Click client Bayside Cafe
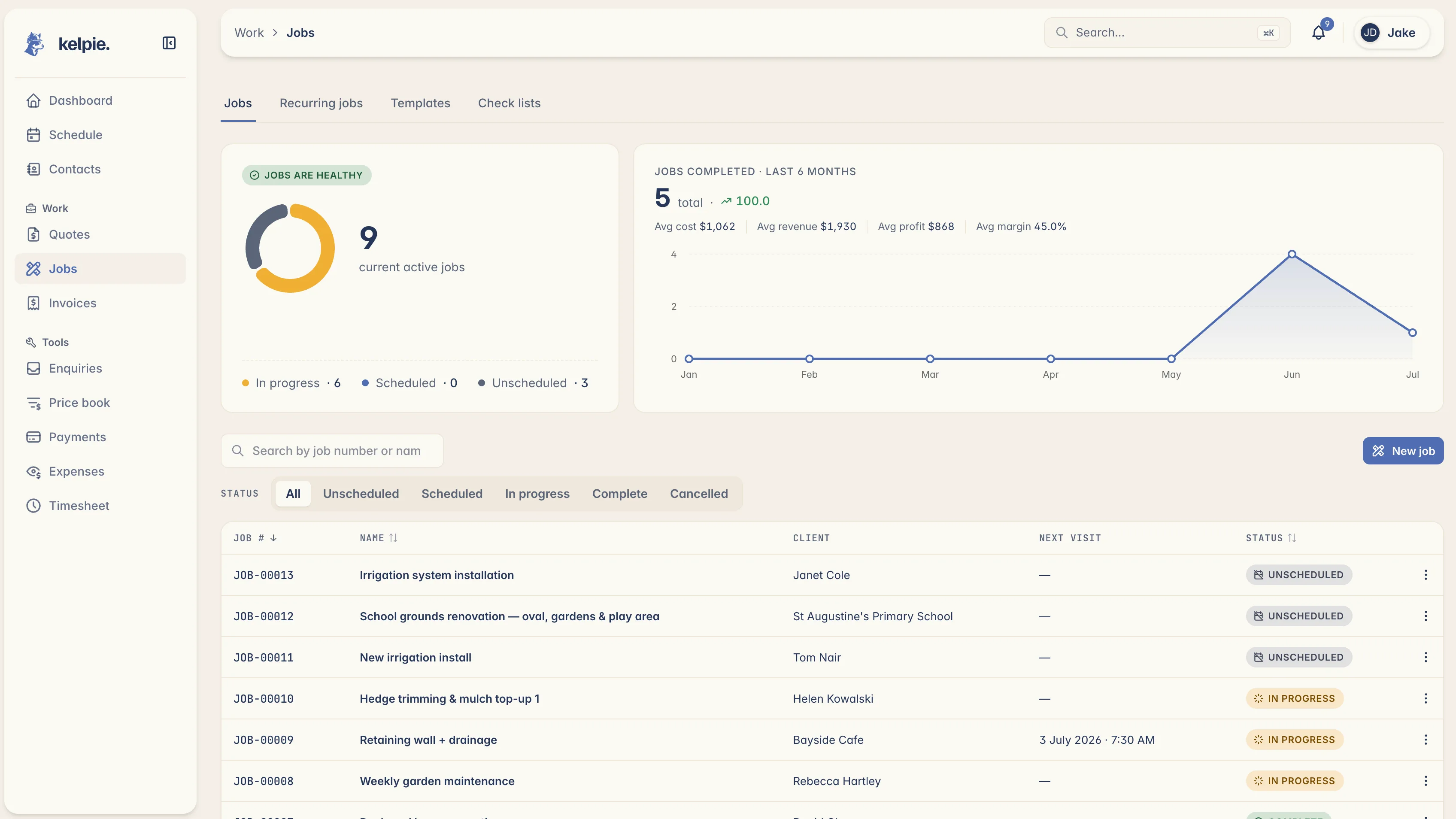Screen dimensions: 1456x819 (x=828, y=740)
